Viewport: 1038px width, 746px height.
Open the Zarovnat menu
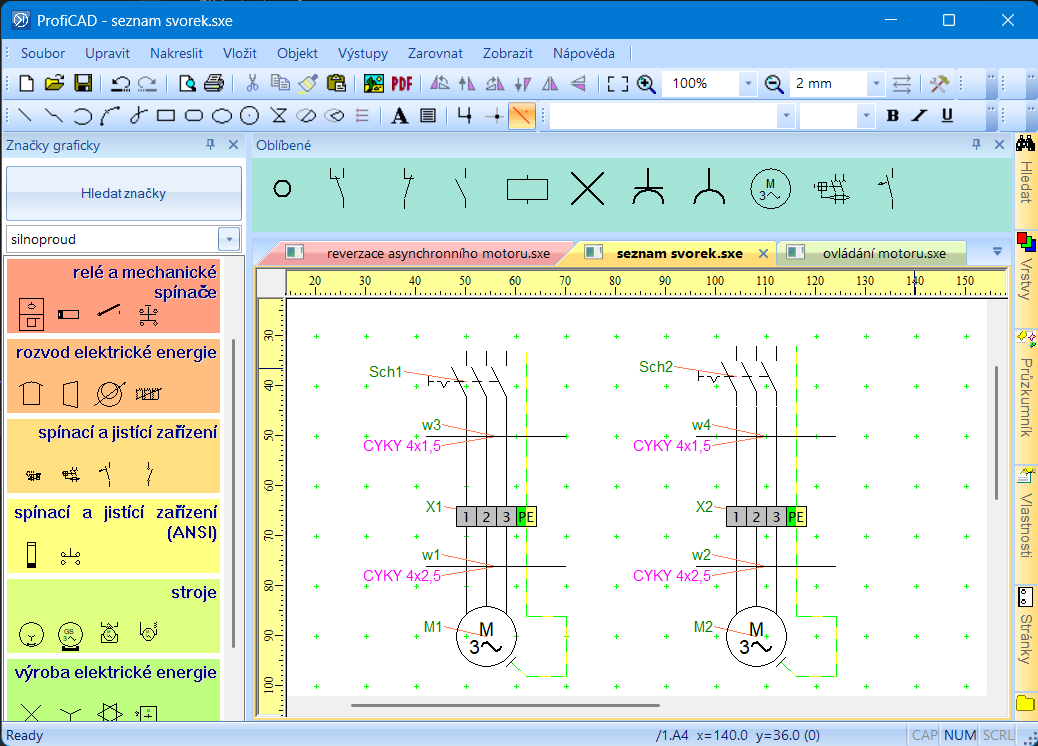[x=435, y=54]
